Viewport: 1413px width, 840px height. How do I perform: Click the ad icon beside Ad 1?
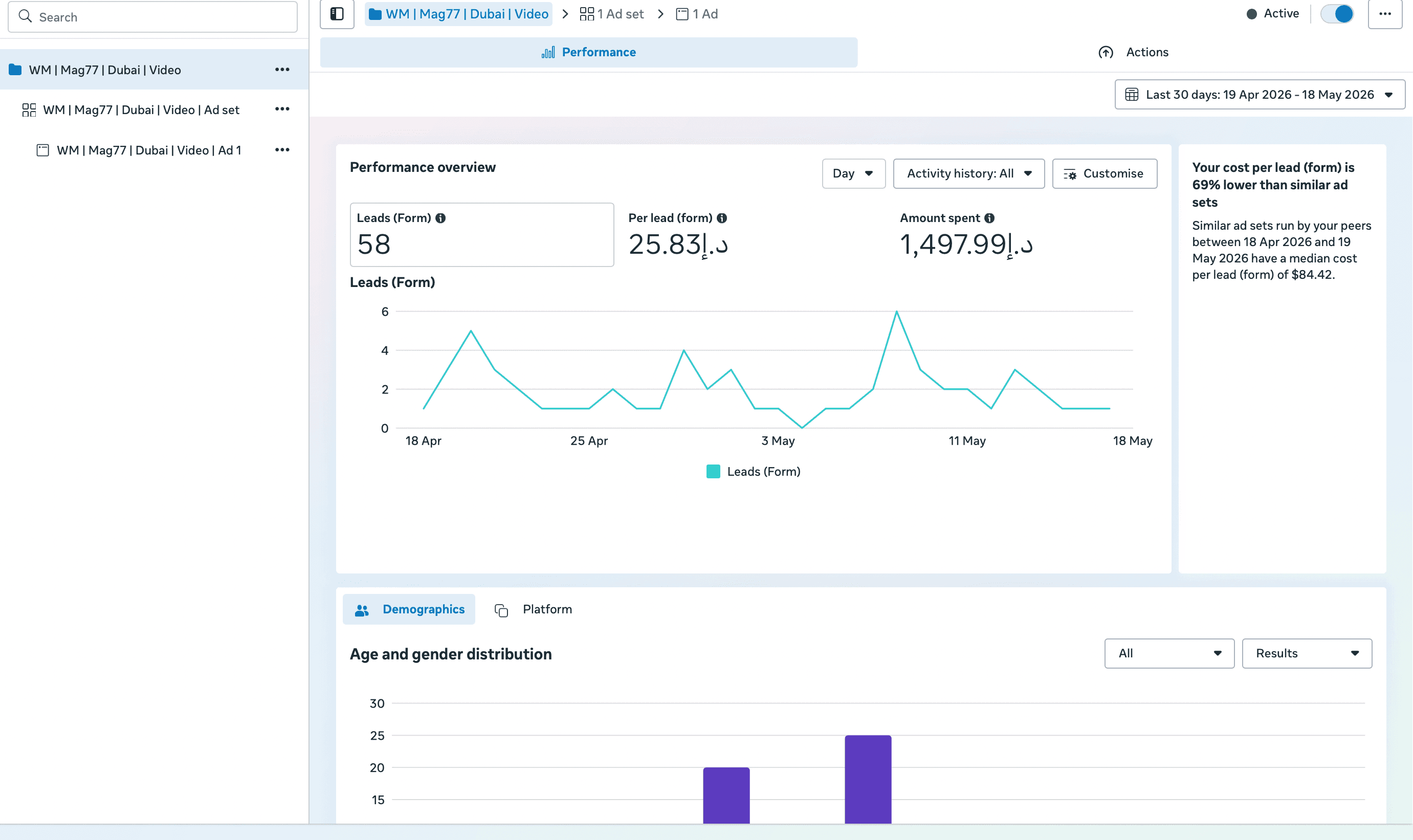point(42,150)
